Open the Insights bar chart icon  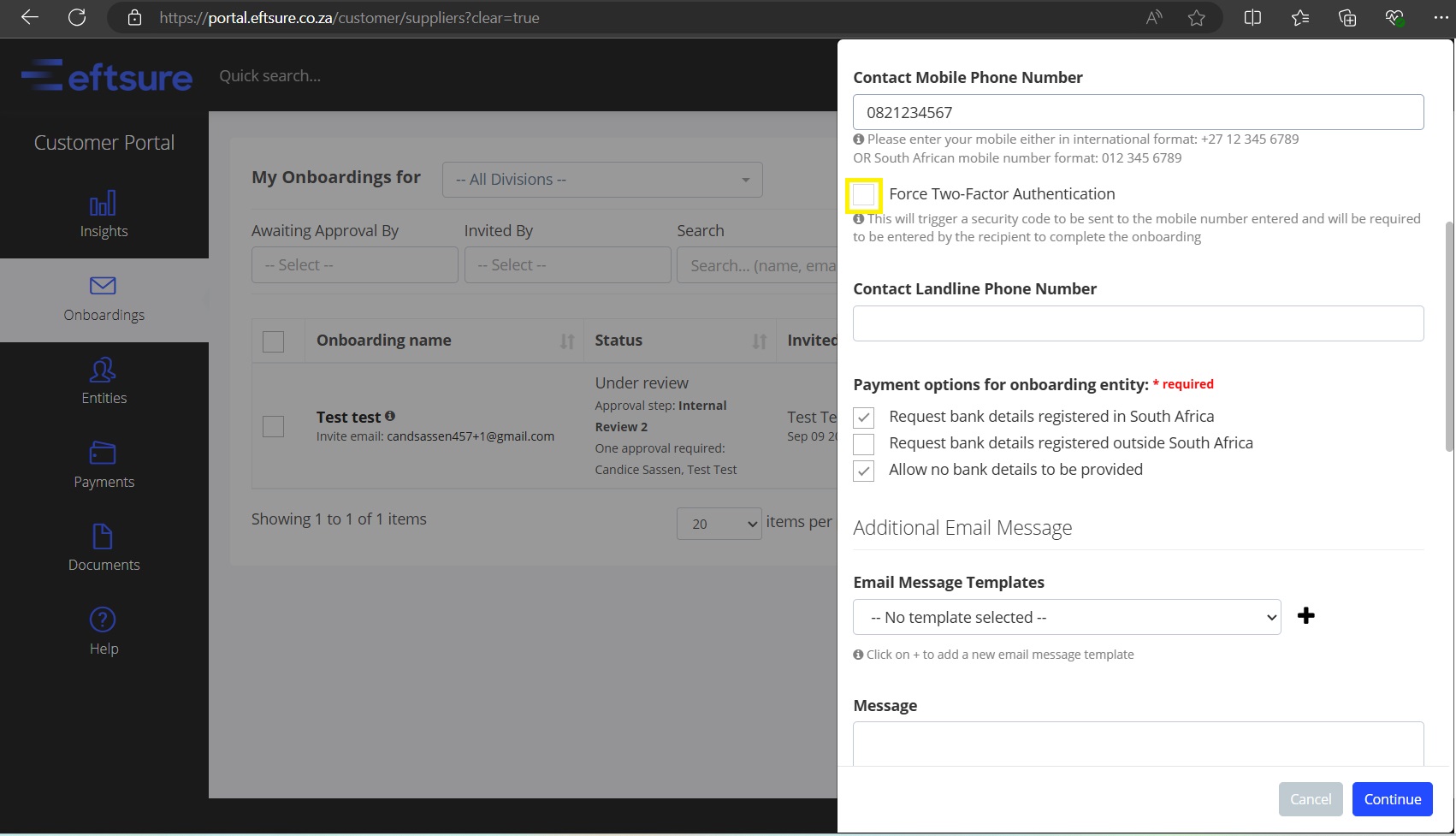tap(103, 204)
